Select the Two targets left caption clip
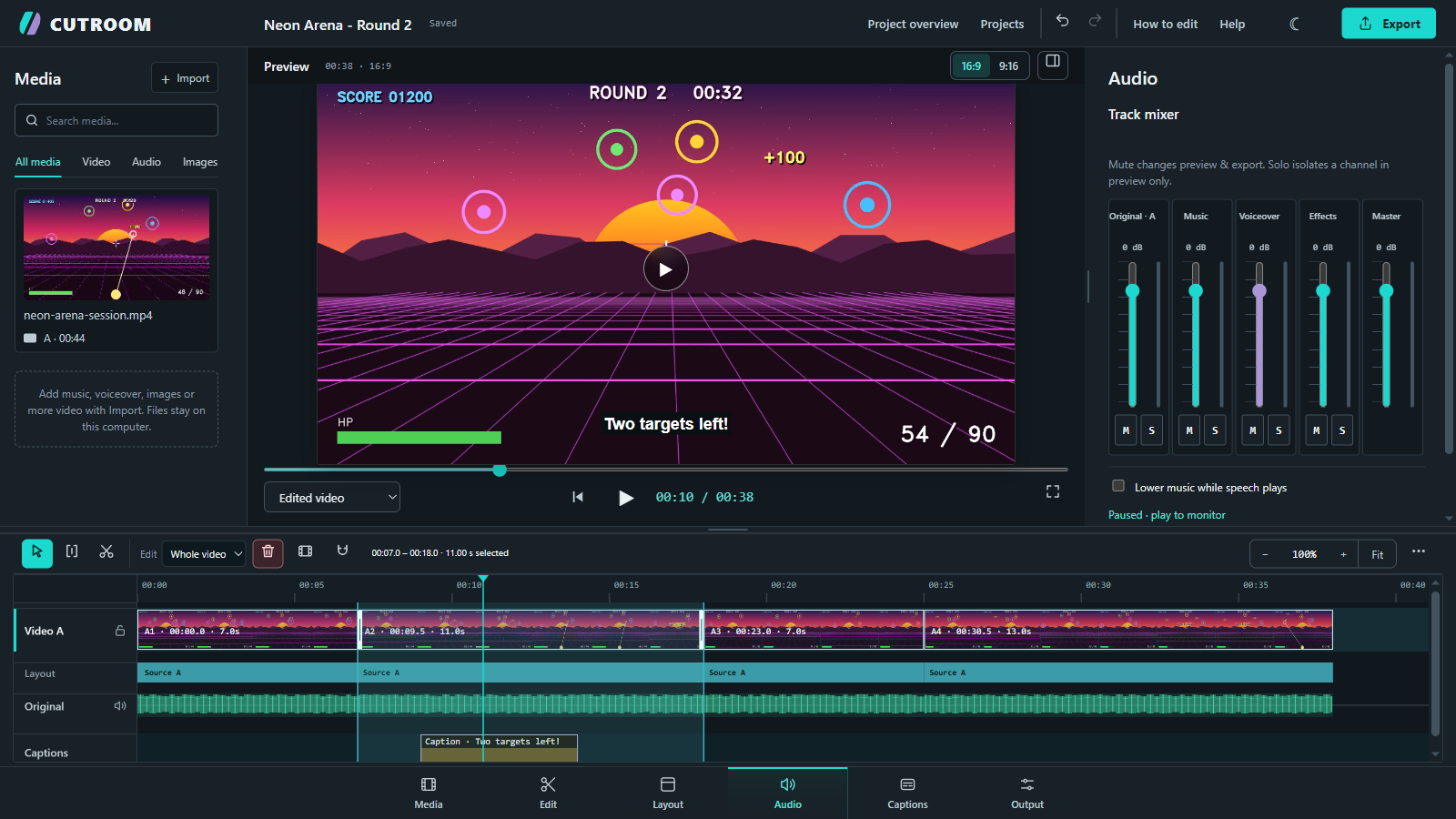The height and width of the screenshot is (819, 1456). pyautogui.click(x=499, y=748)
